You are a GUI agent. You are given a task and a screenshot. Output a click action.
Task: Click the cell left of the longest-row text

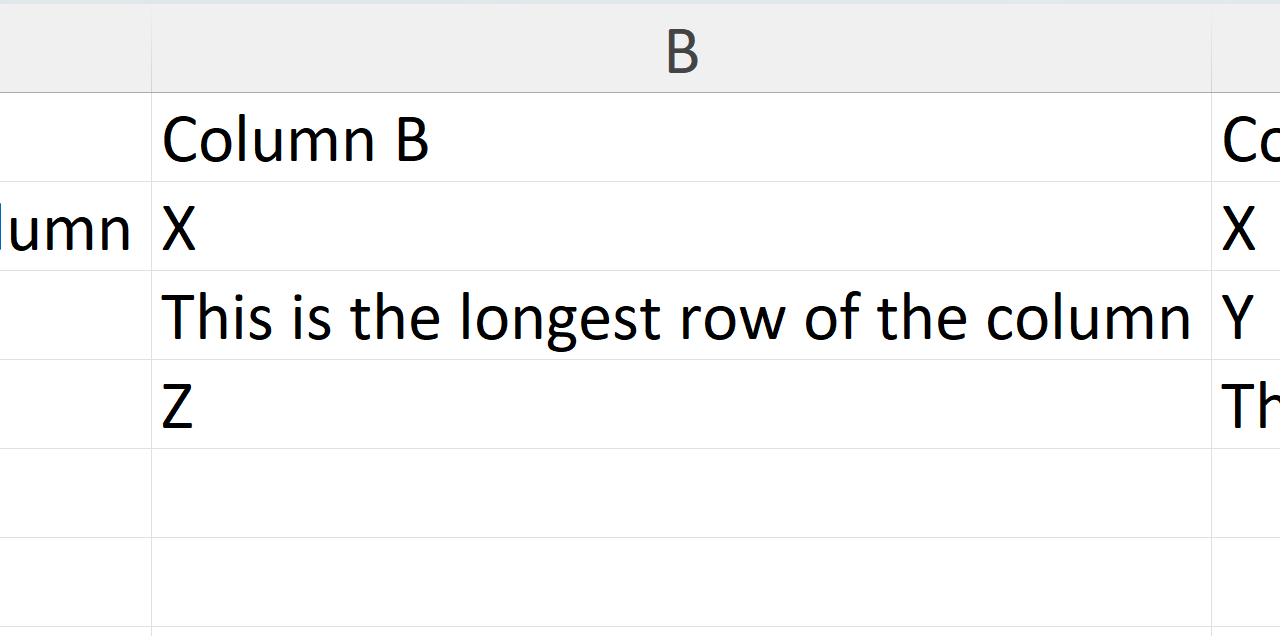[x=75, y=316]
